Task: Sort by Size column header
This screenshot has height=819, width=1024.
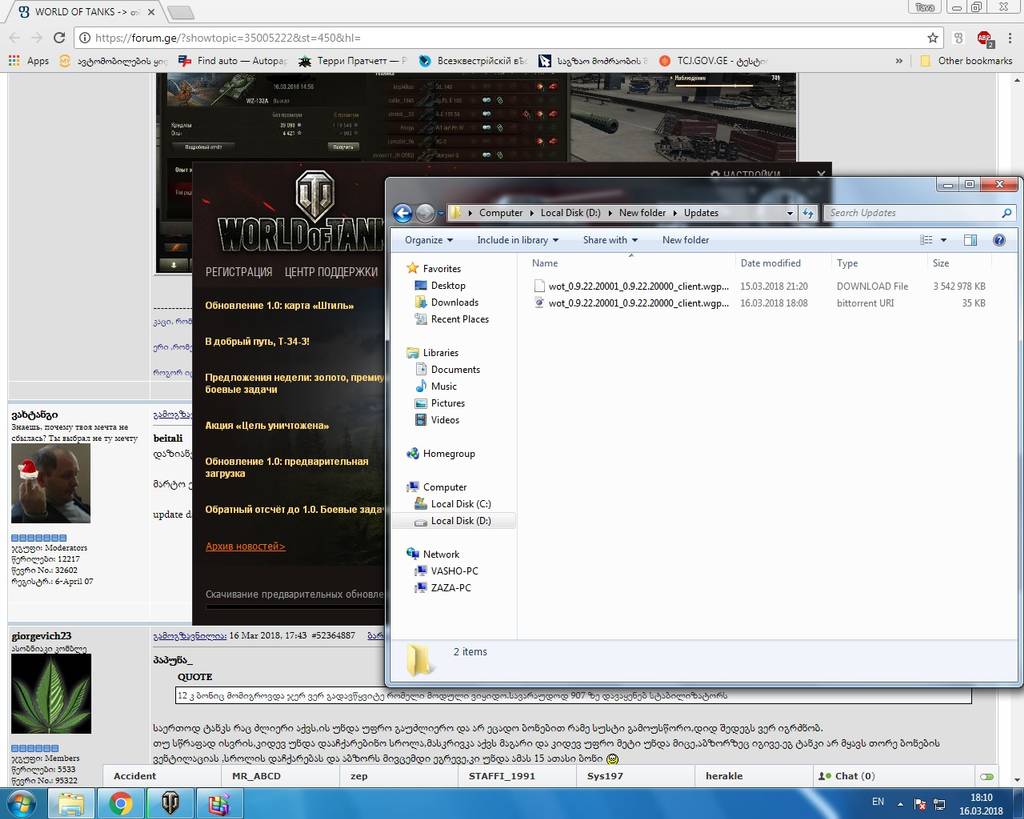Action: (940, 263)
